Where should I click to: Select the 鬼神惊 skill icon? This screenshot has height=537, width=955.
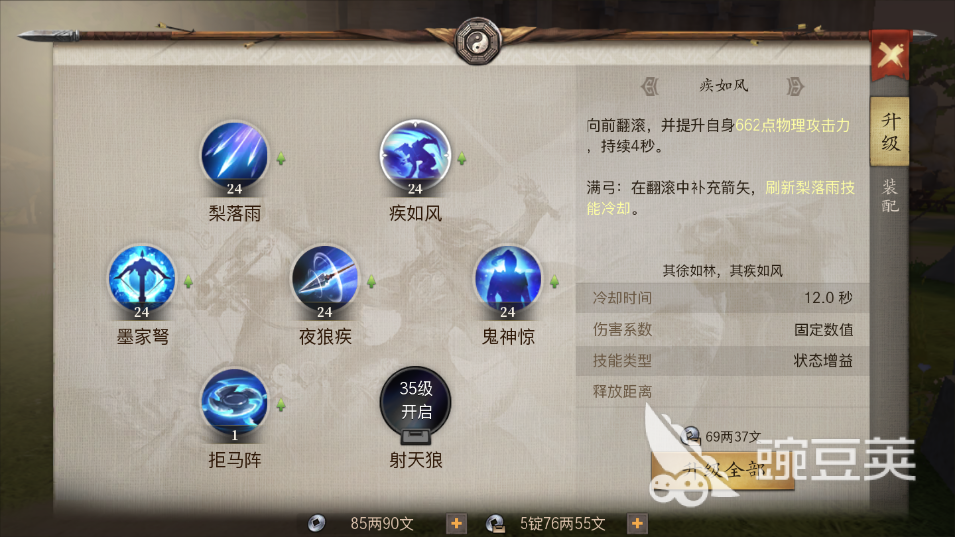[x=507, y=279]
